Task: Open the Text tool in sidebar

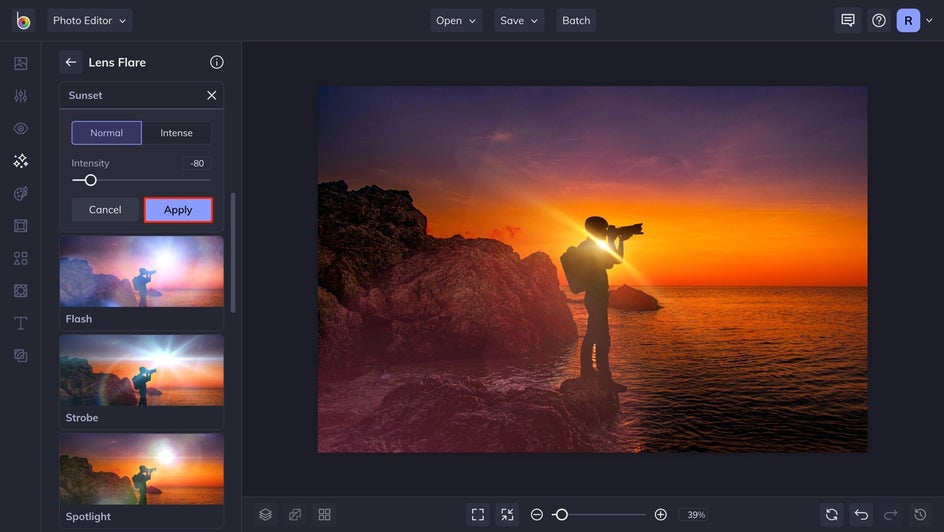Action: [x=20, y=323]
